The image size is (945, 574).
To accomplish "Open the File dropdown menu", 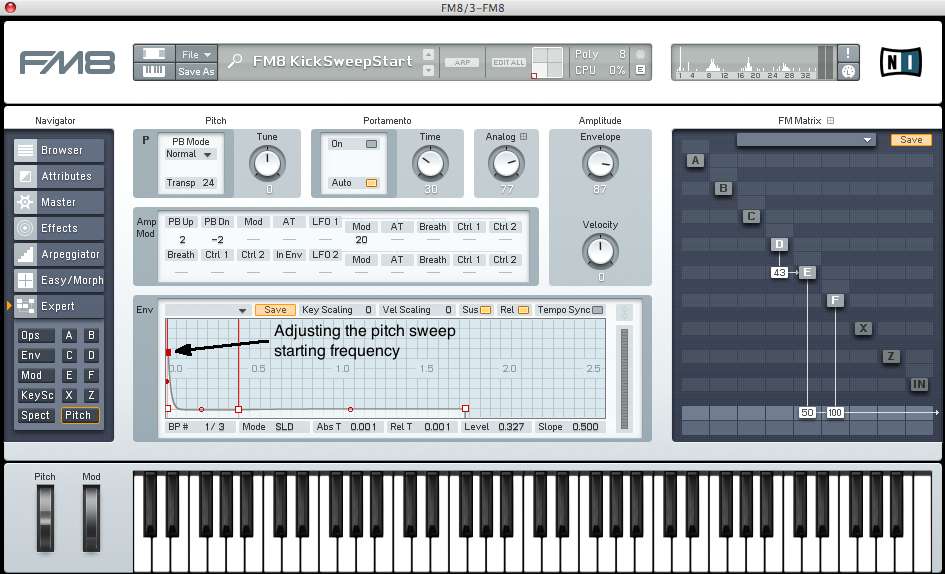I will (x=196, y=54).
